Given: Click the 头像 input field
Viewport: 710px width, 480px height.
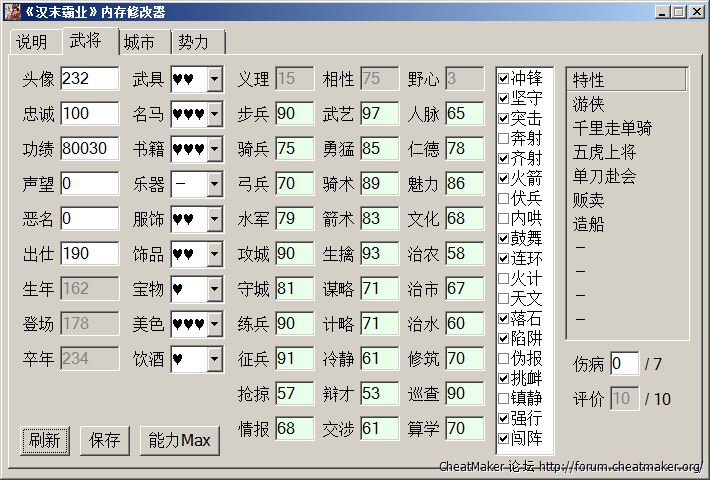Looking at the screenshot, I should 89,79.
